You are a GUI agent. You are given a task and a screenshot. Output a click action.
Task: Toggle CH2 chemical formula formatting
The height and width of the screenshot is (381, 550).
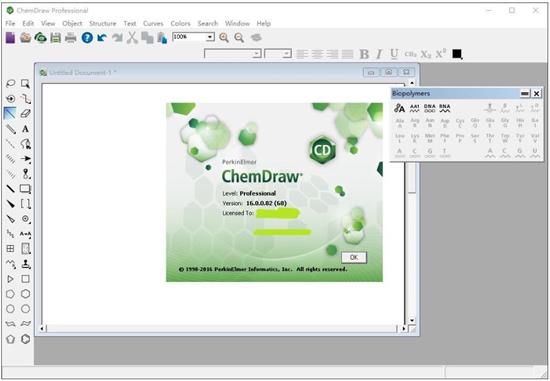point(410,54)
